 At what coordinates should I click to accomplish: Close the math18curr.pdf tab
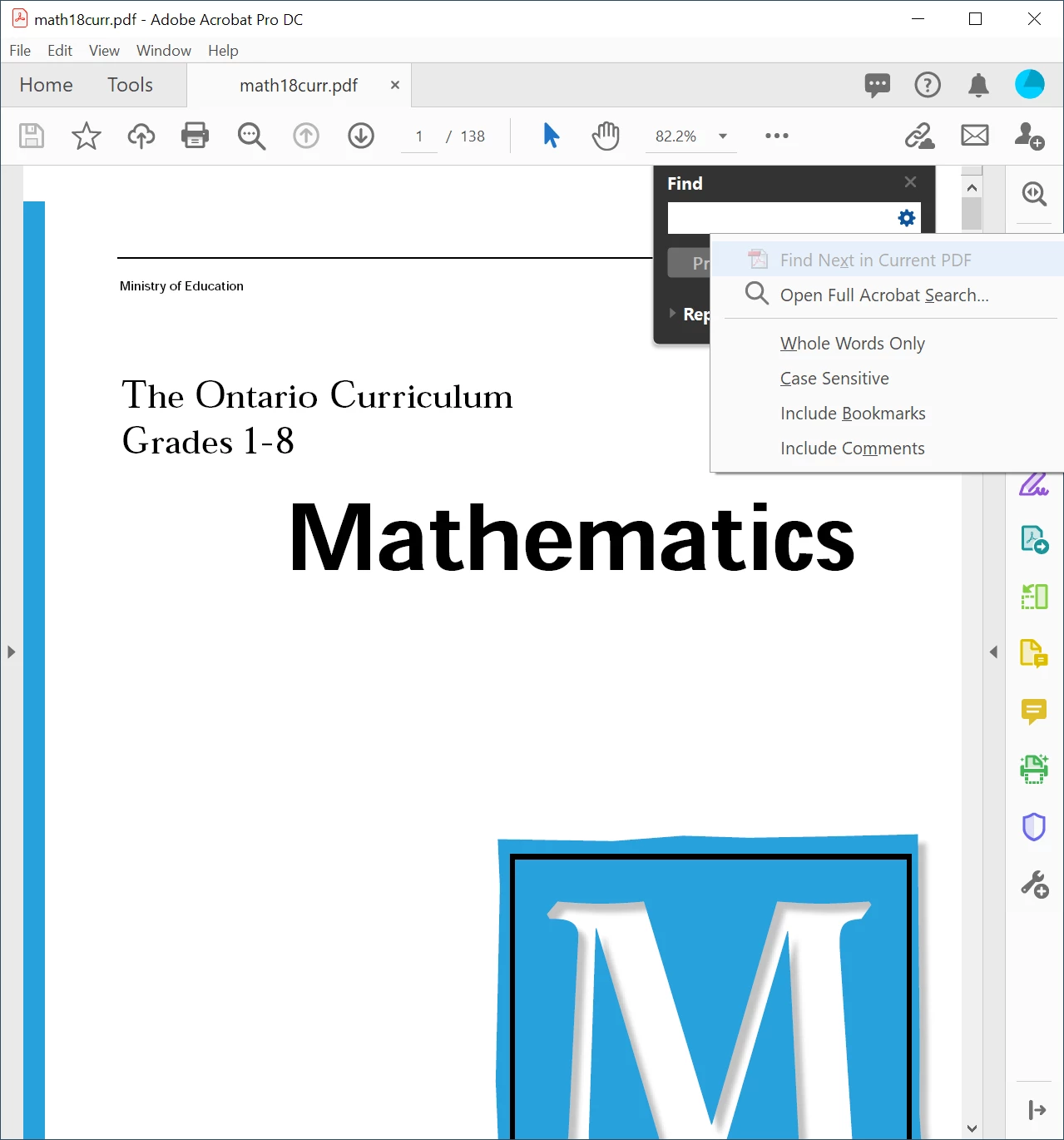click(x=395, y=85)
